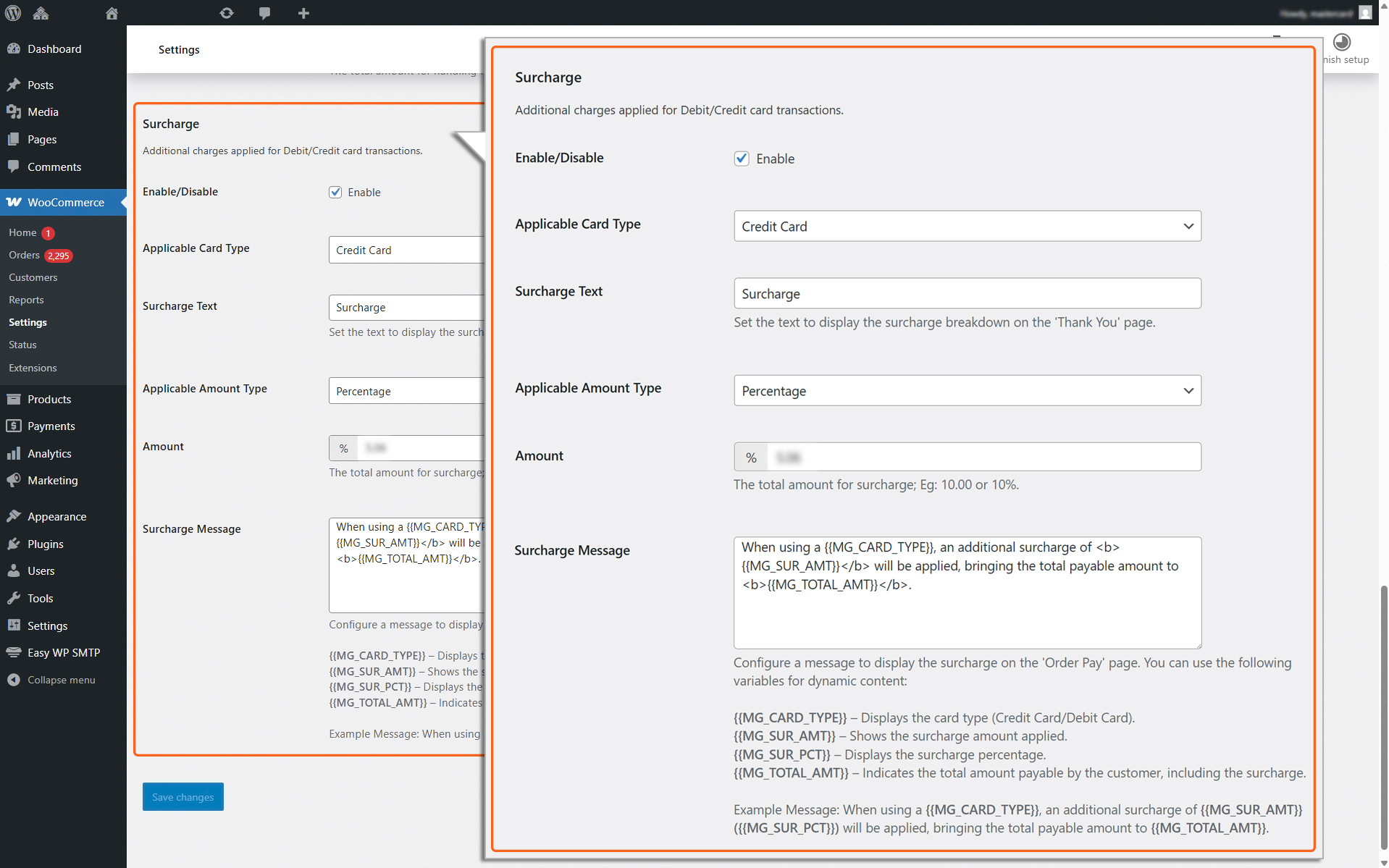This screenshot has width=1389, height=868.
Task: Open the comments bubble icon in admin bar
Action: [x=265, y=13]
